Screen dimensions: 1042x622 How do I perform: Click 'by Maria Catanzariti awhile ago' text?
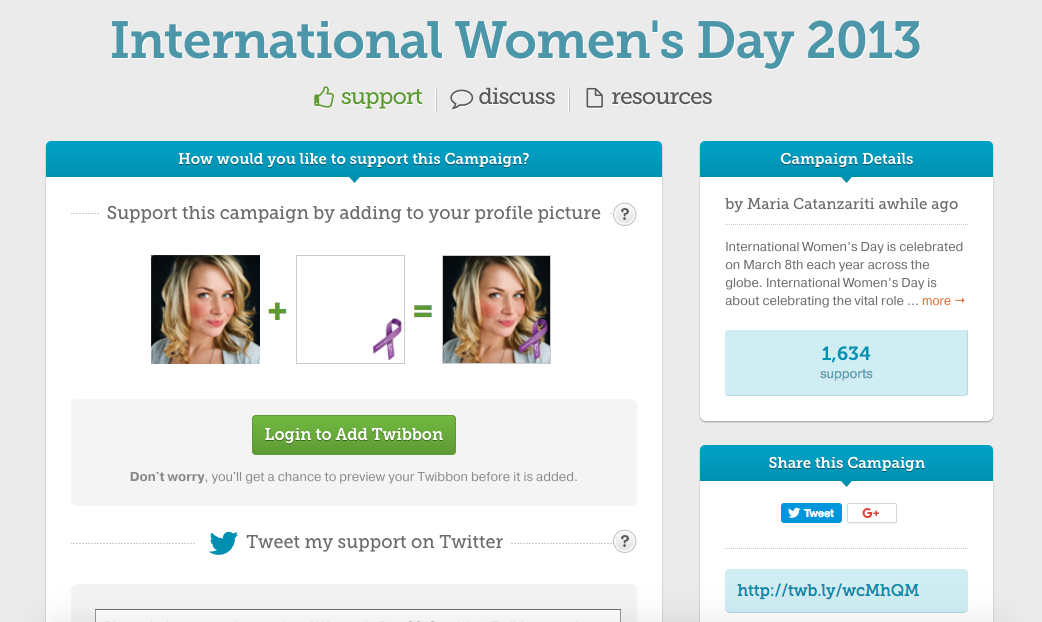(841, 204)
